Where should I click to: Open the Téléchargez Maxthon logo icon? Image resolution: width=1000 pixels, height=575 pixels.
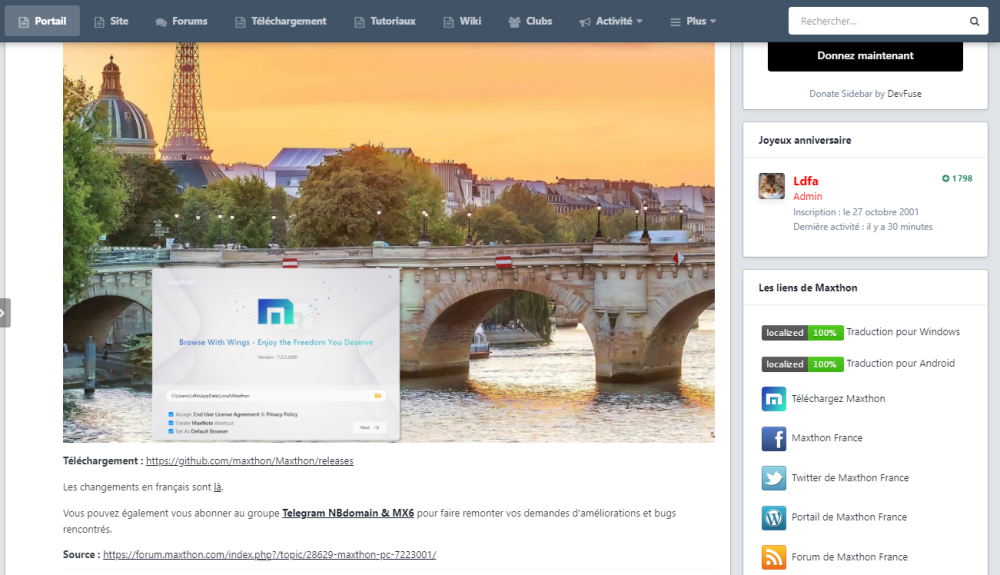(773, 399)
